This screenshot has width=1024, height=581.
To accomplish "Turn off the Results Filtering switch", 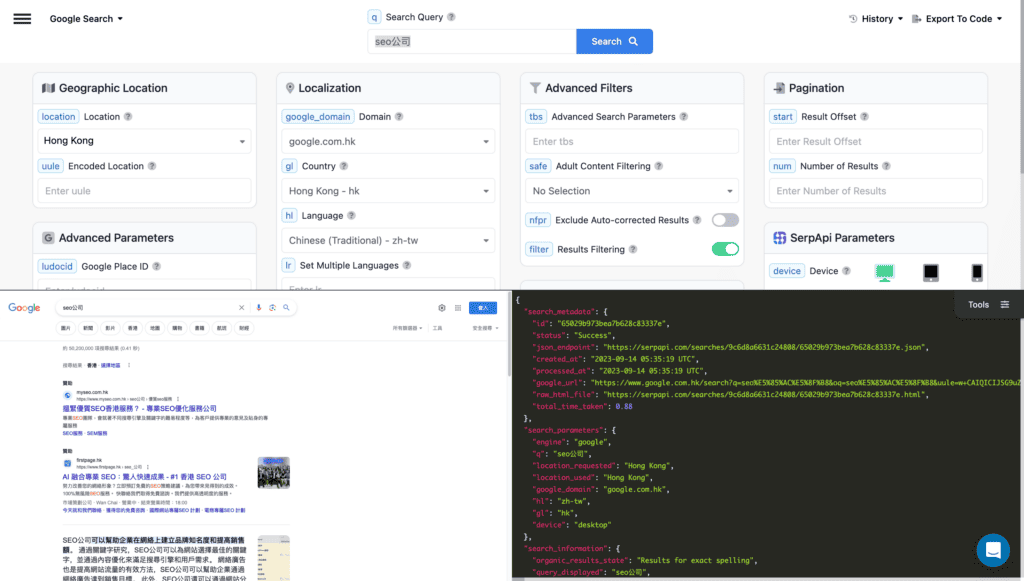I will (x=725, y=249).
